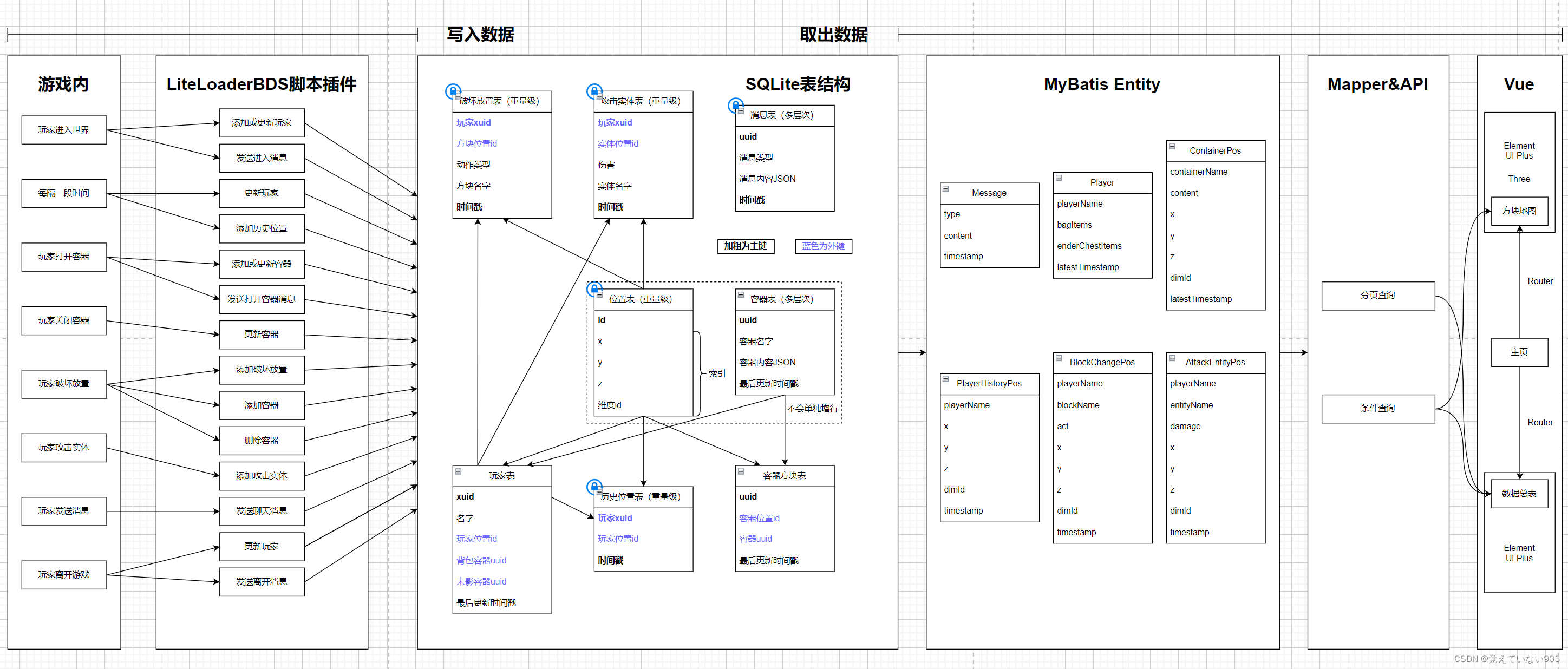Viewport: 1568px width, 669px height.
Task: Select the 加粗为主键 legend box
Action: [x=746, y=246]
